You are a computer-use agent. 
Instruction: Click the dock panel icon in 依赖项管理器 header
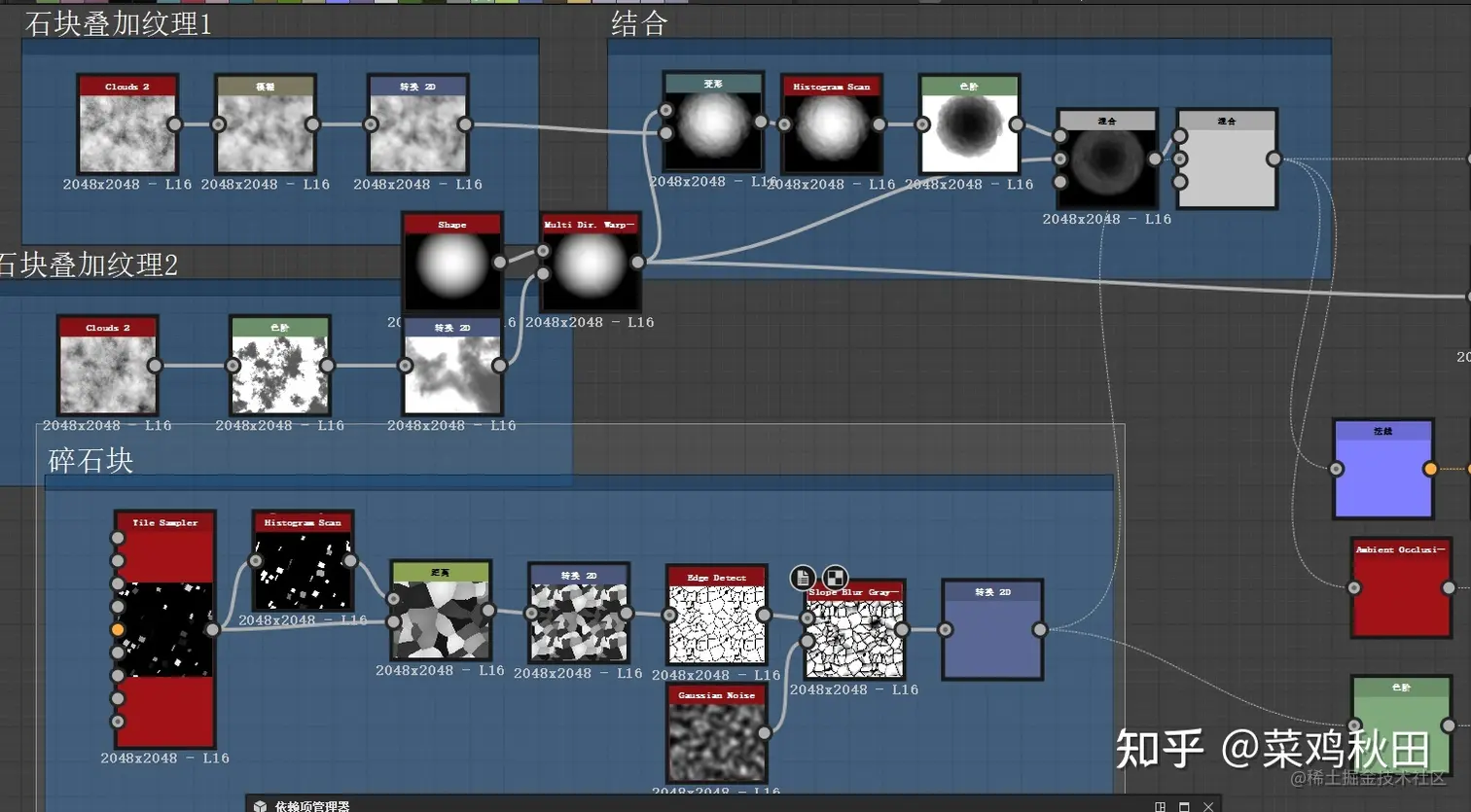(1160, 806)
